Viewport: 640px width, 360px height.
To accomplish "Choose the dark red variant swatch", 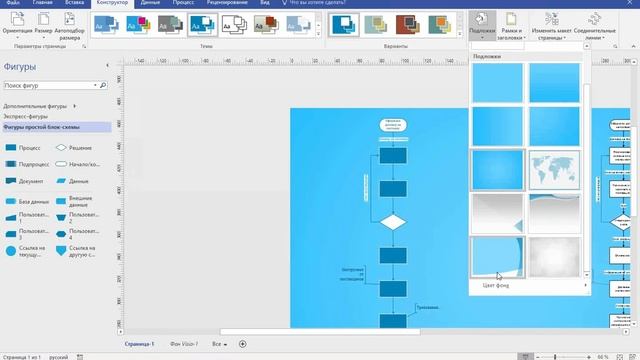I will pyautogui.click(x=408, y=25).
